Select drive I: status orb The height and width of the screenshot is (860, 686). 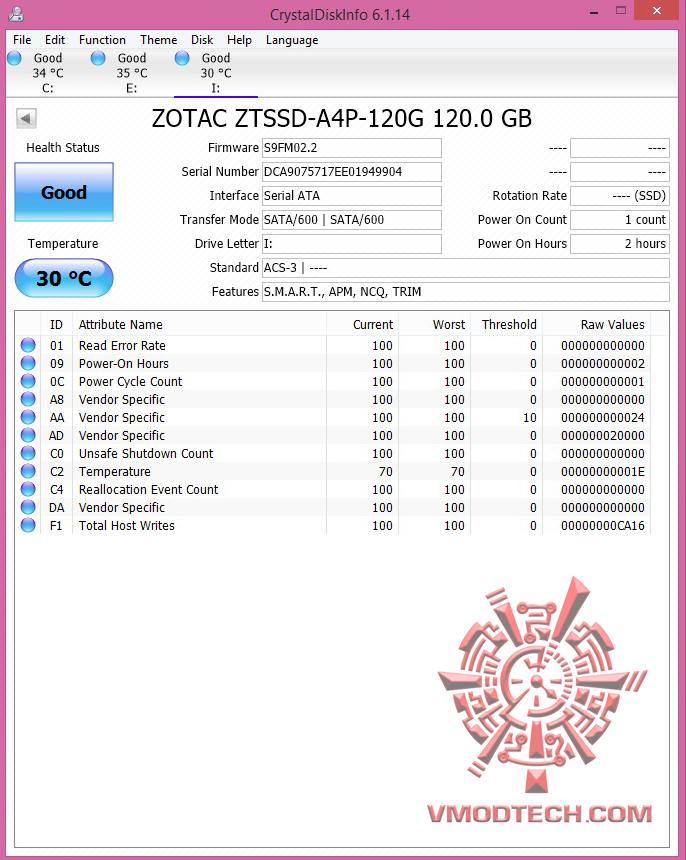click(182, 58)
